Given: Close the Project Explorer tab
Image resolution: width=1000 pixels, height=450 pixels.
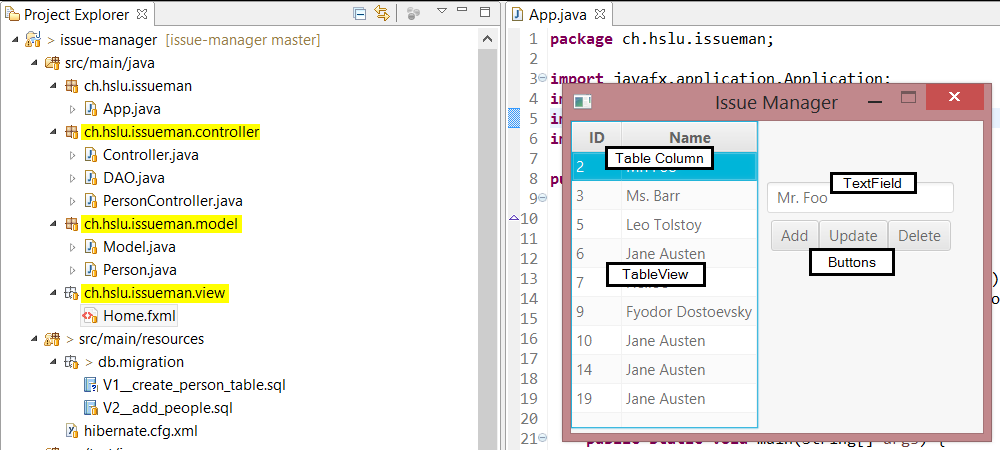Looking at the screenshot, I should [x=142, y=13].
